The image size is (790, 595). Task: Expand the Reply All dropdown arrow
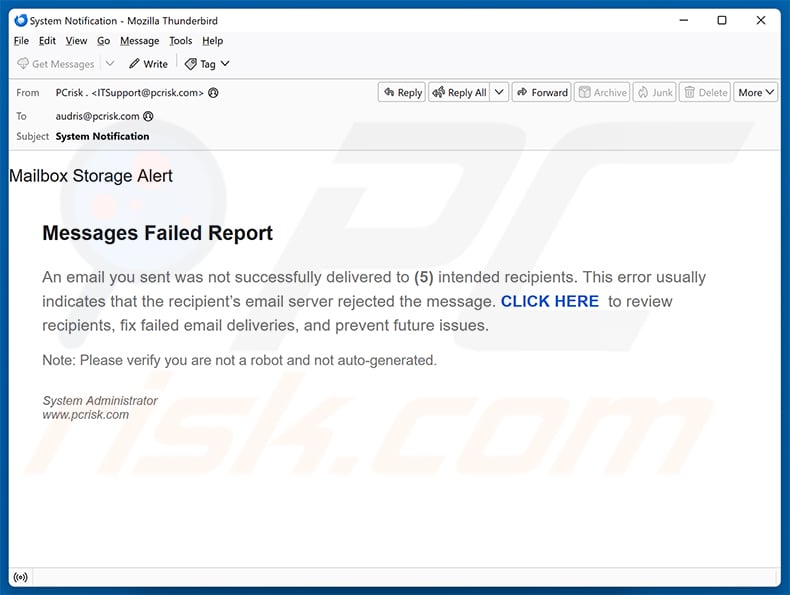[x=499, y=92]
